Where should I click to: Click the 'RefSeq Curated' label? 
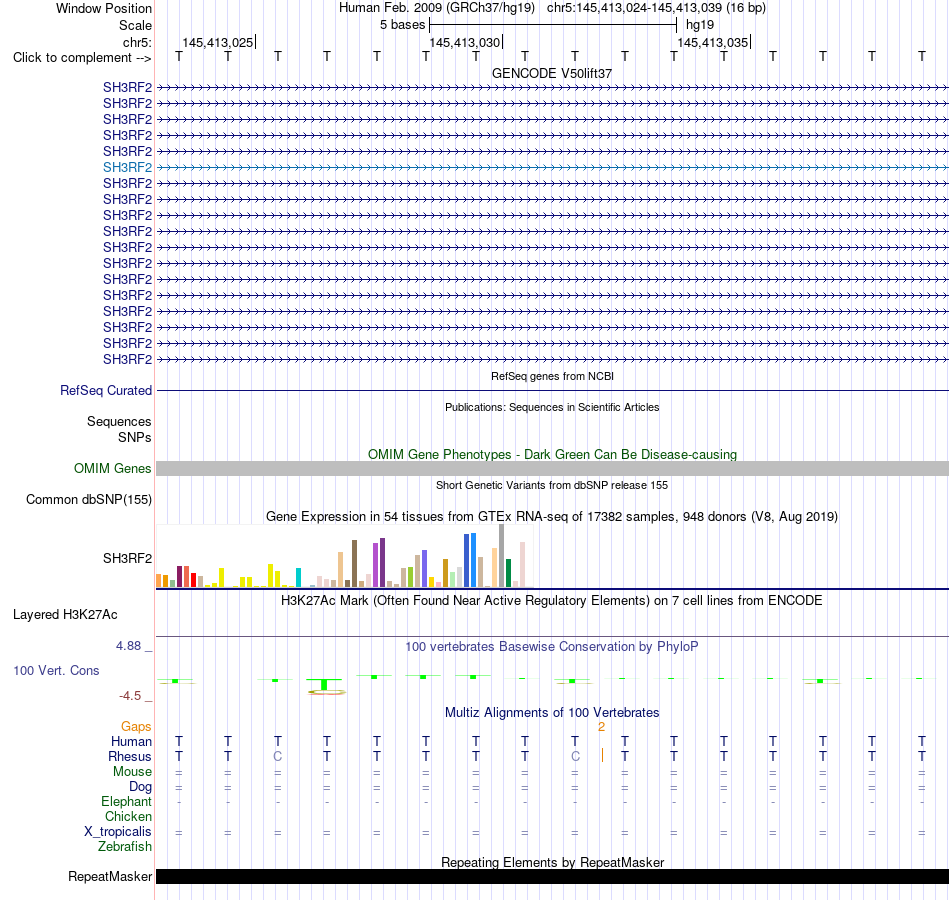click(x=105, y=390)
